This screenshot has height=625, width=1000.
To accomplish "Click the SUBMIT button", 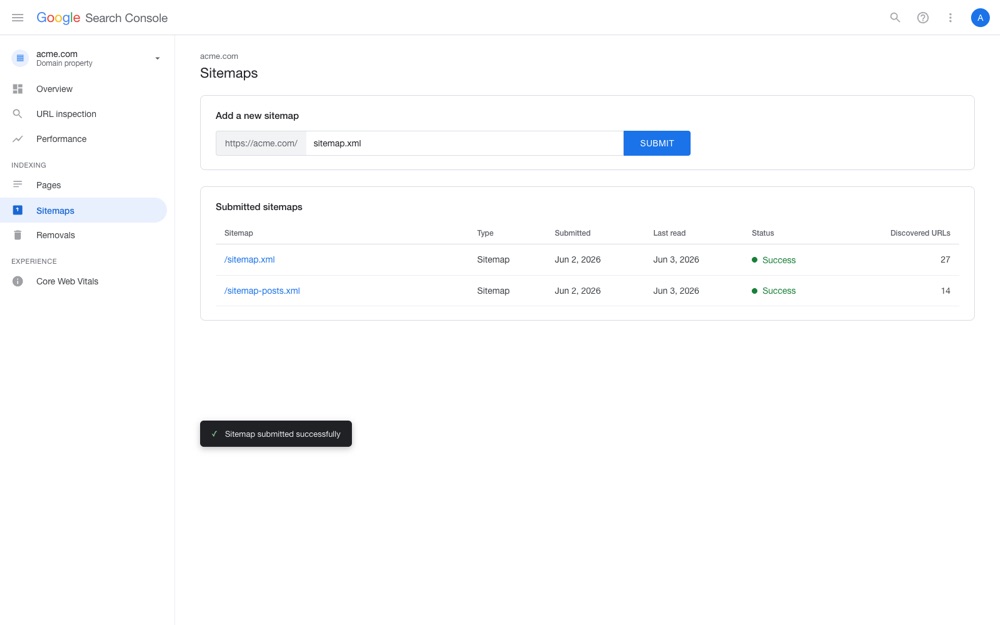I will (657, 143).
